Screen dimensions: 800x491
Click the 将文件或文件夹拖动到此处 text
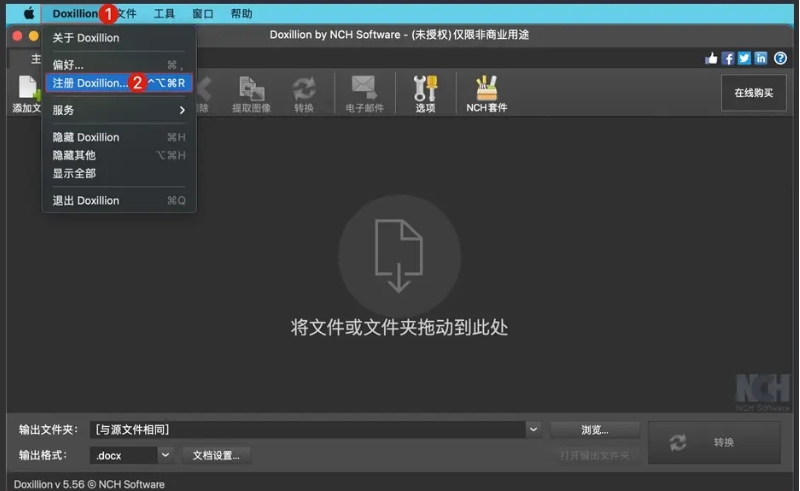tap(399, 328)
